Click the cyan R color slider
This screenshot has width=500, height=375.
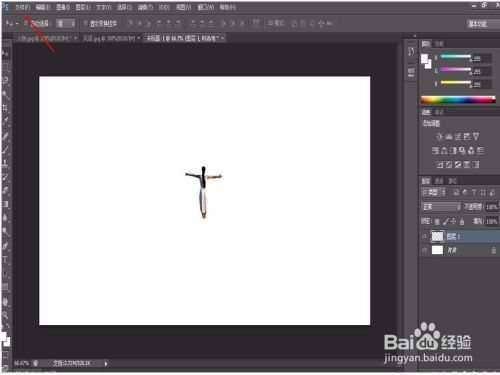pyautogui.click(x=456, y=57)
